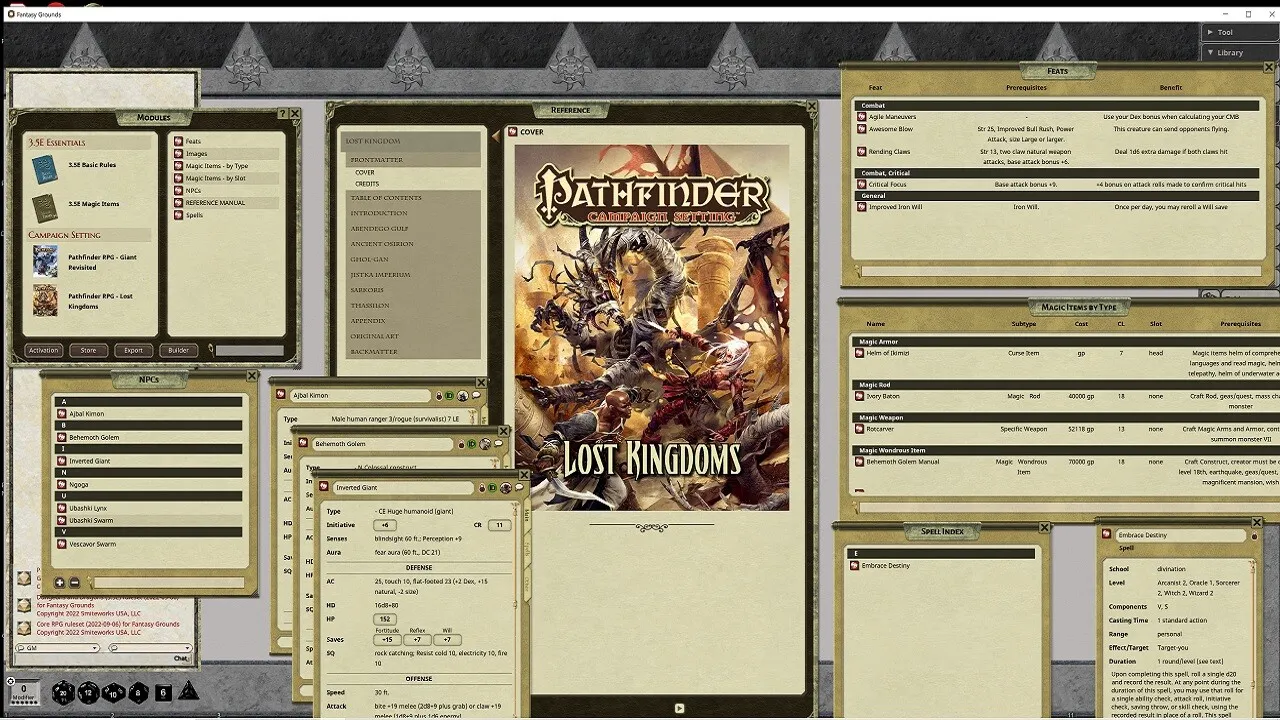Roll the d10 die
Screen dimensions: 1280x720
pos(113,693)
